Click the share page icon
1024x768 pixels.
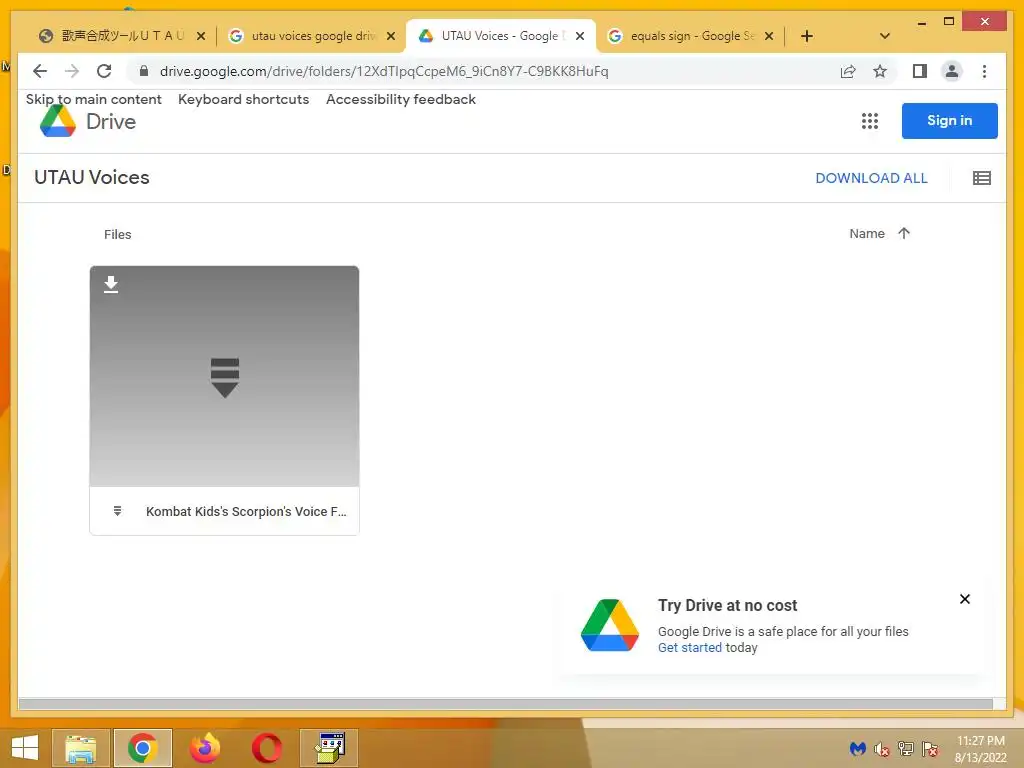(848, 71)
